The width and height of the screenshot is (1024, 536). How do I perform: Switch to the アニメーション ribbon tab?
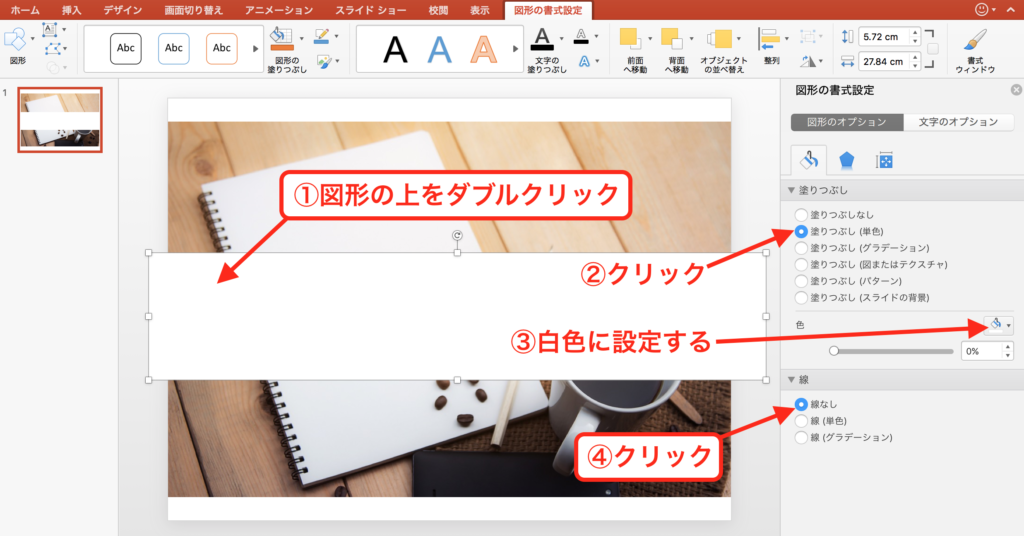[x=279, y=9]
